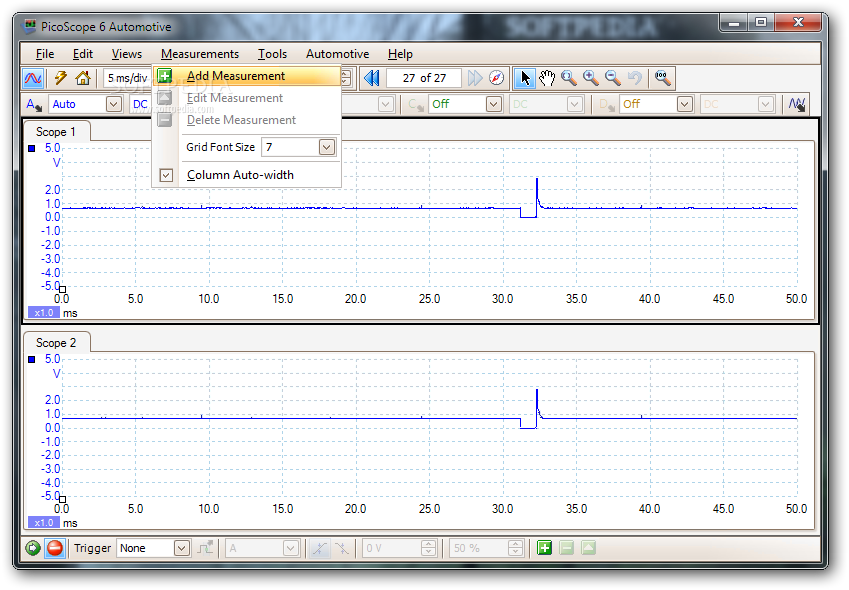The height and width of the screenshot is (590, 849).
Task: Click the Measurements menu title
Action: pyautogui.click(x=200, y=54)
